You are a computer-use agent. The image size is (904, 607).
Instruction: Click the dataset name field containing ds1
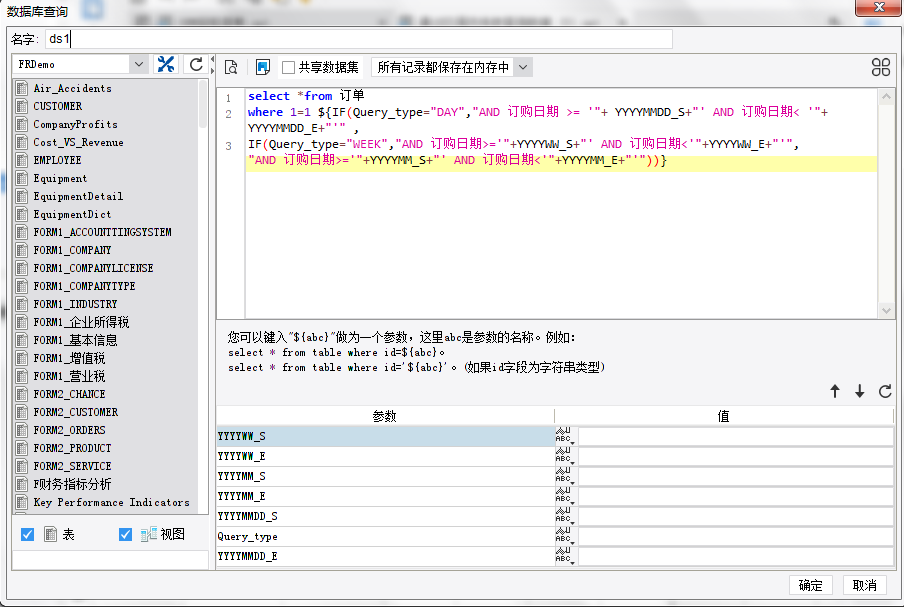point(359,39)
